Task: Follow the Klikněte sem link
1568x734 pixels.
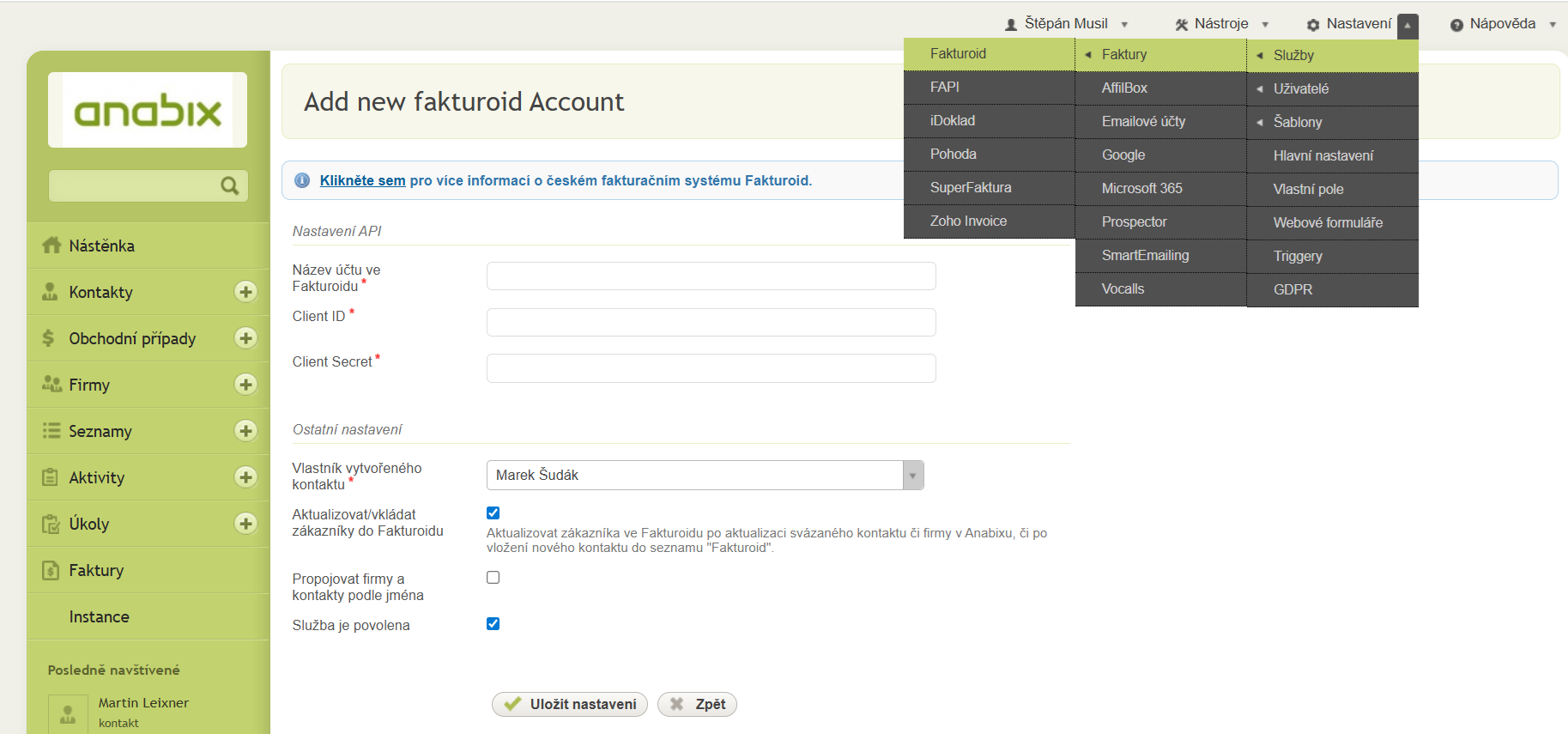Action: 362,180
